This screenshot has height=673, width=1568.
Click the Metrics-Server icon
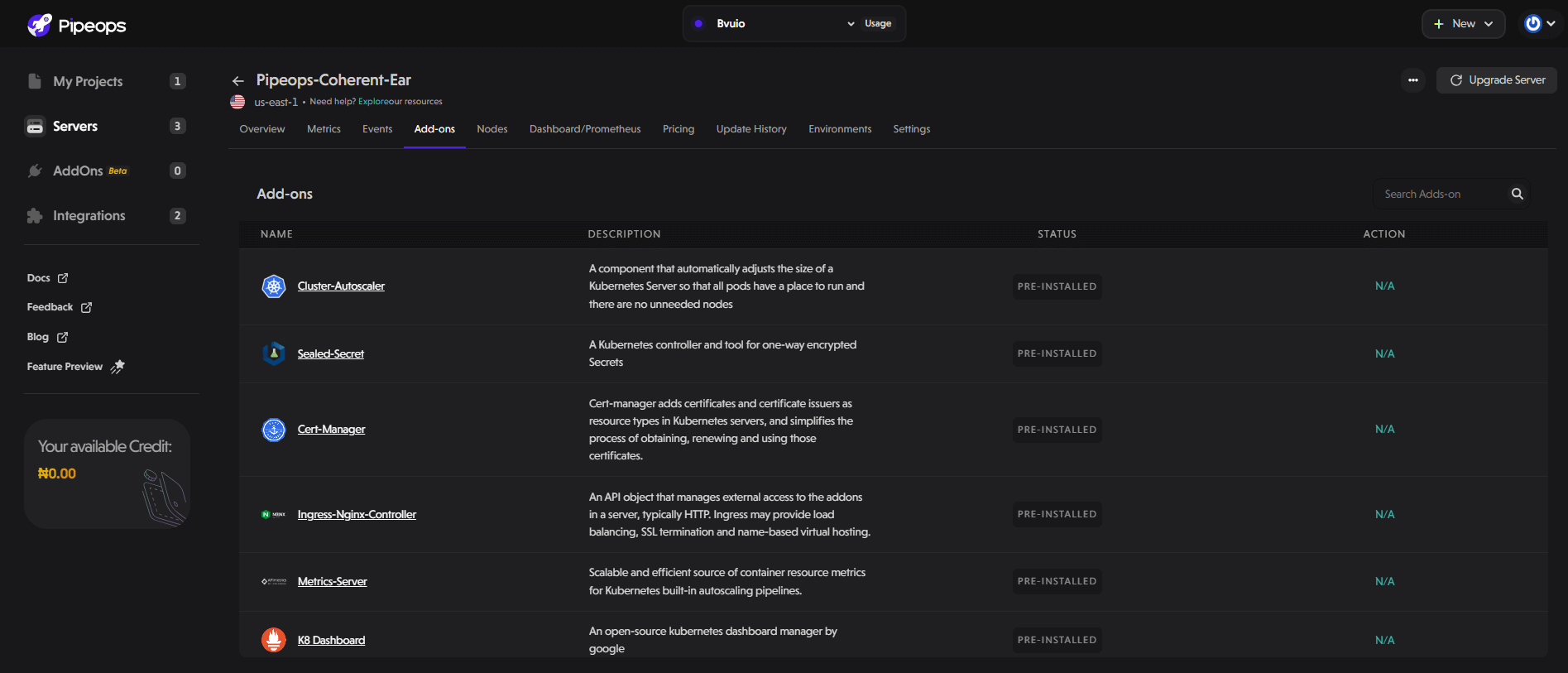tap(274, 581)
